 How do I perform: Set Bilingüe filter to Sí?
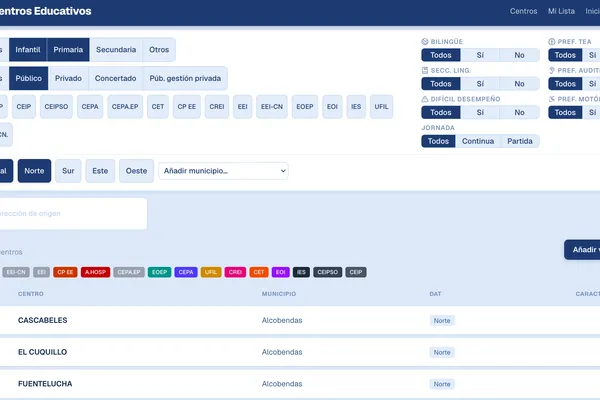coord(480,55)
